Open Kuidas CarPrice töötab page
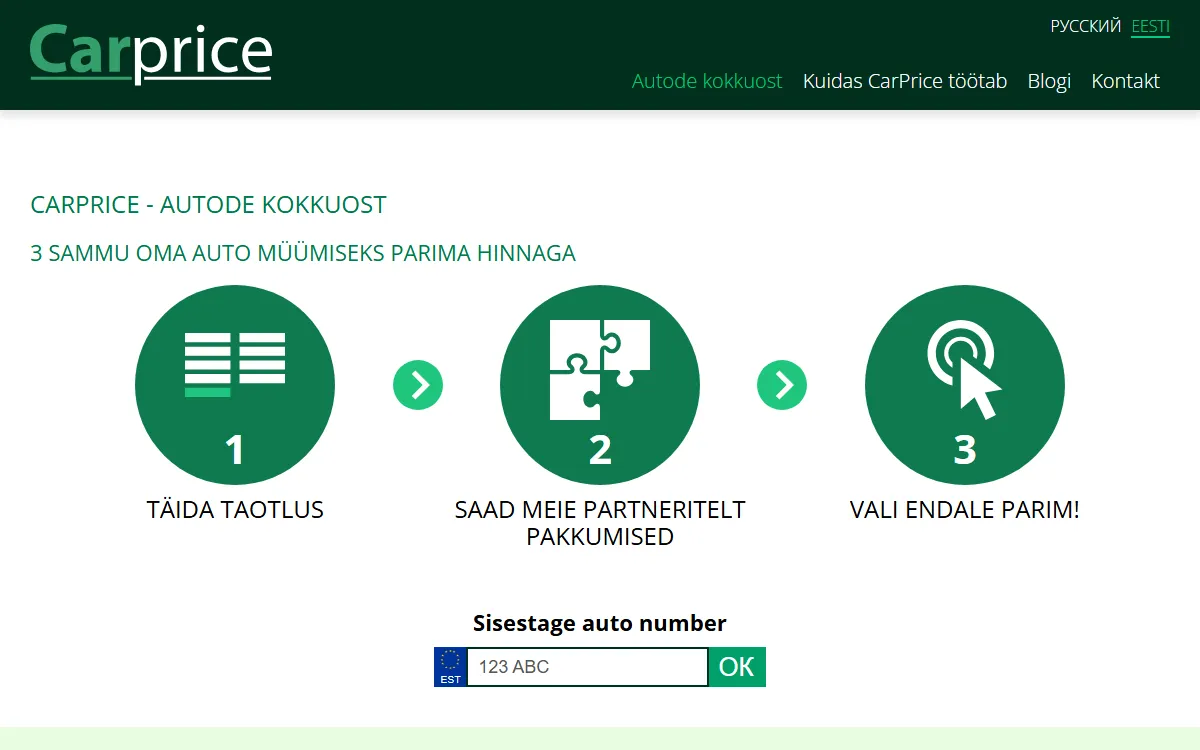This screenshot has width=1200, height=750. [x=905, y=81]
